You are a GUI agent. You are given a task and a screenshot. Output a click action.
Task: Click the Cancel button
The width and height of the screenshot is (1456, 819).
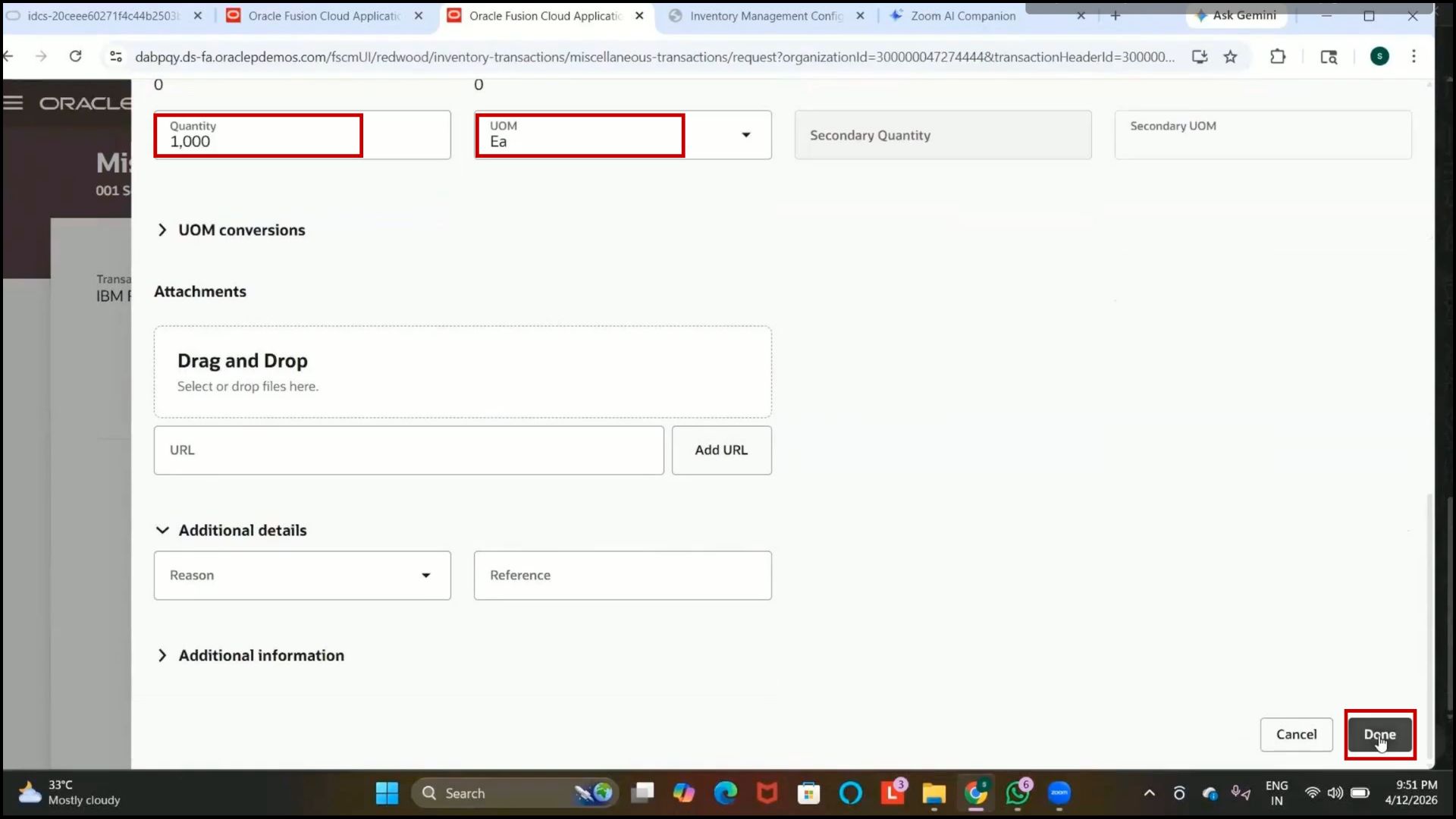point(1296,734)
